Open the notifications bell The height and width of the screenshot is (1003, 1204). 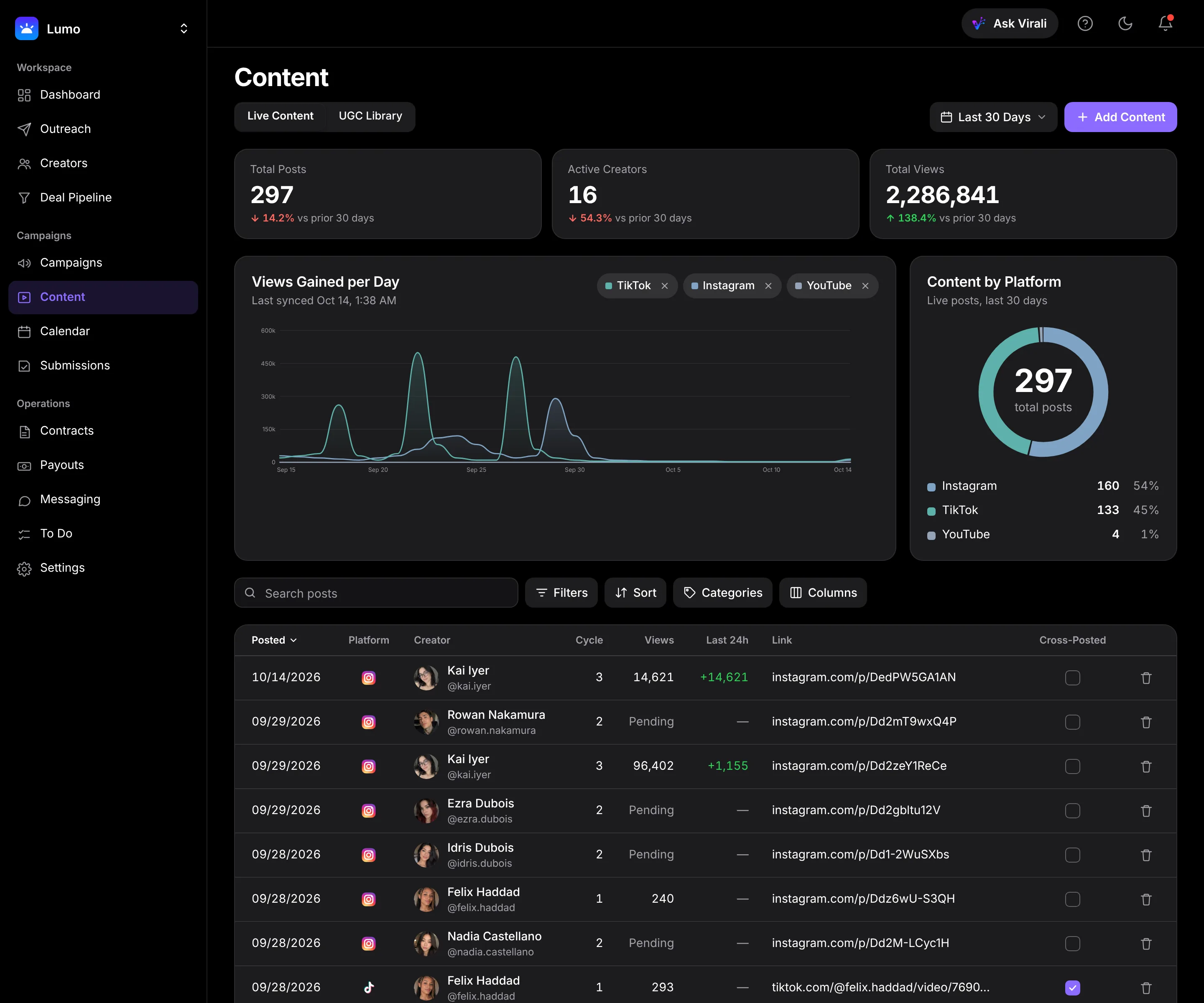click(1165, 23)
